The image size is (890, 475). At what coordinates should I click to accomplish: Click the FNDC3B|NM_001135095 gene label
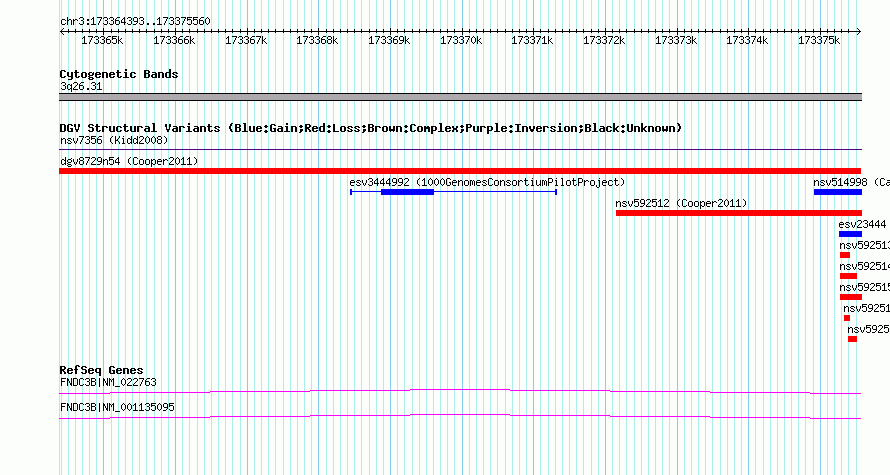pyautogui.click(x=117, y=407)
